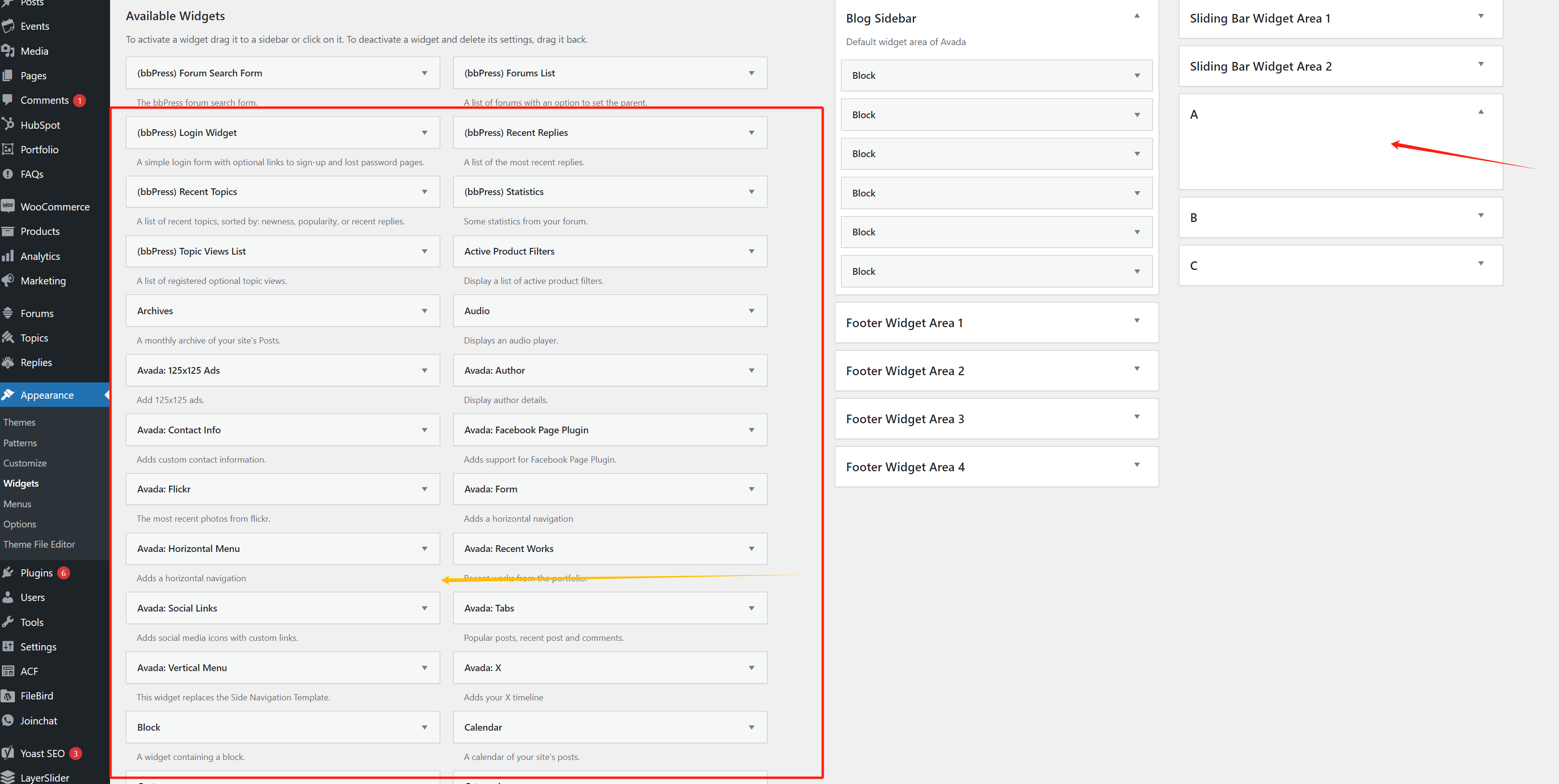
Task: Go to the Customize page
Action: [25, 463]
